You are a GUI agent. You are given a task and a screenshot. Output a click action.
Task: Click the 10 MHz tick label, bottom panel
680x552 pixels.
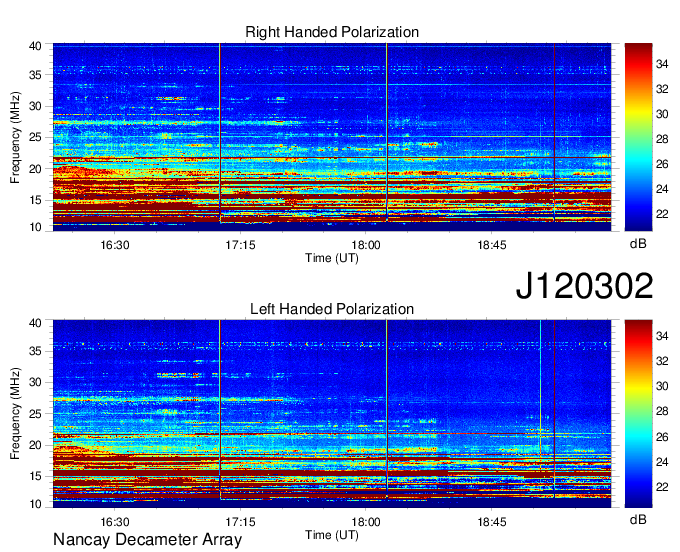click(x=35, y=504)
